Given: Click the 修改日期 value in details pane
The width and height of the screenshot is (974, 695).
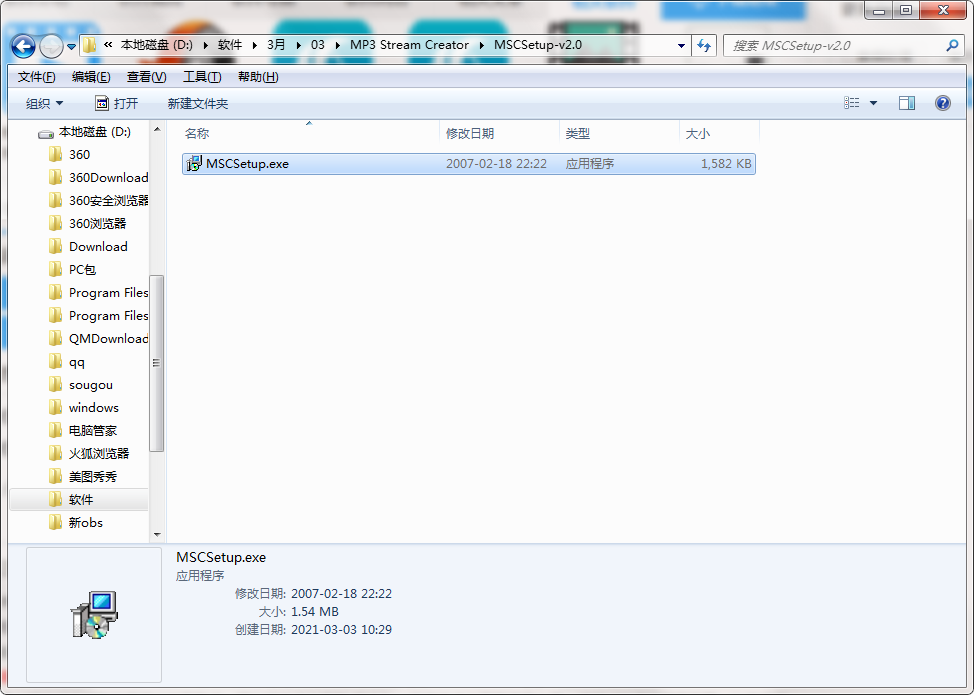Looking at the screenshot, I should click(341, 594).
